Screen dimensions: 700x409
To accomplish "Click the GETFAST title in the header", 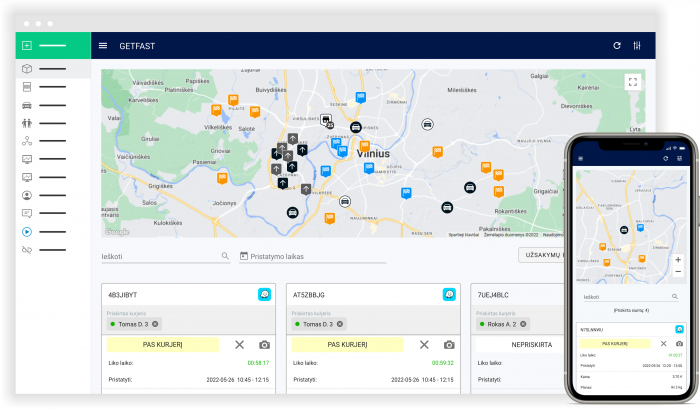I will [x=137, y=46].
